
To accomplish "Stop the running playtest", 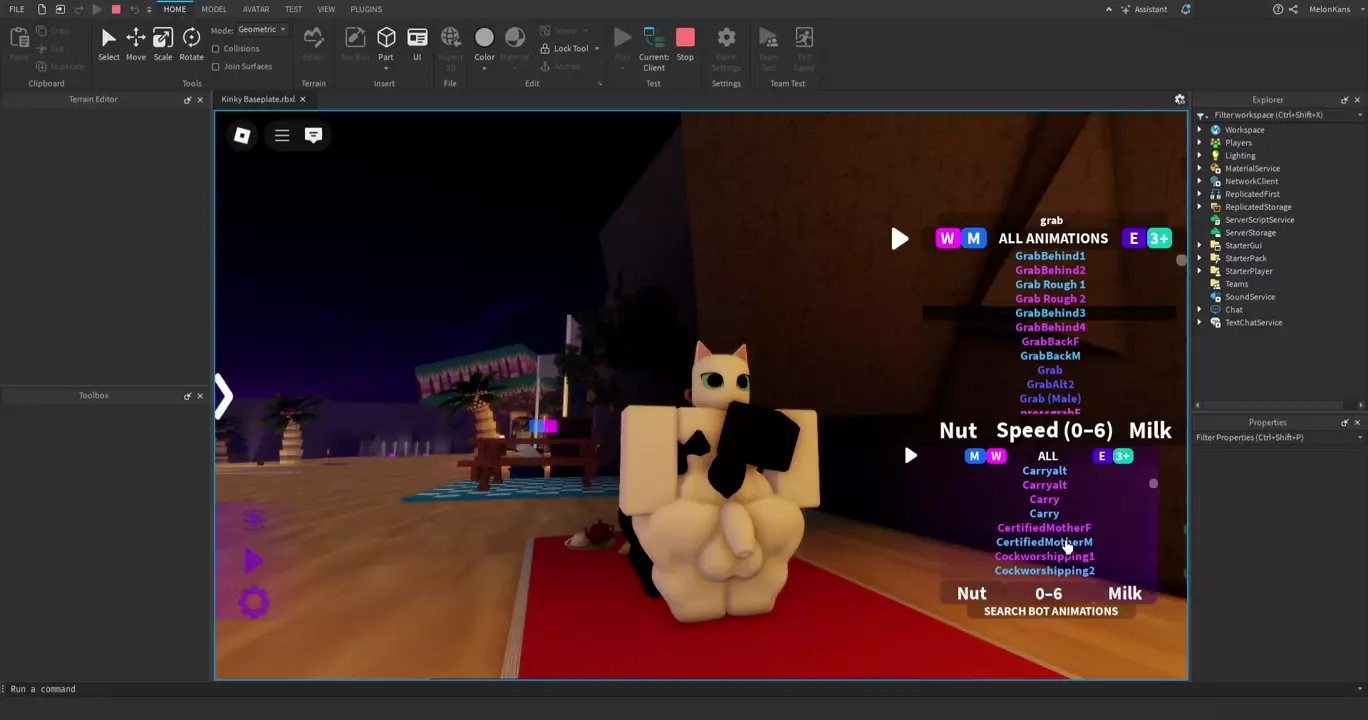I will (x=685, y=42).
